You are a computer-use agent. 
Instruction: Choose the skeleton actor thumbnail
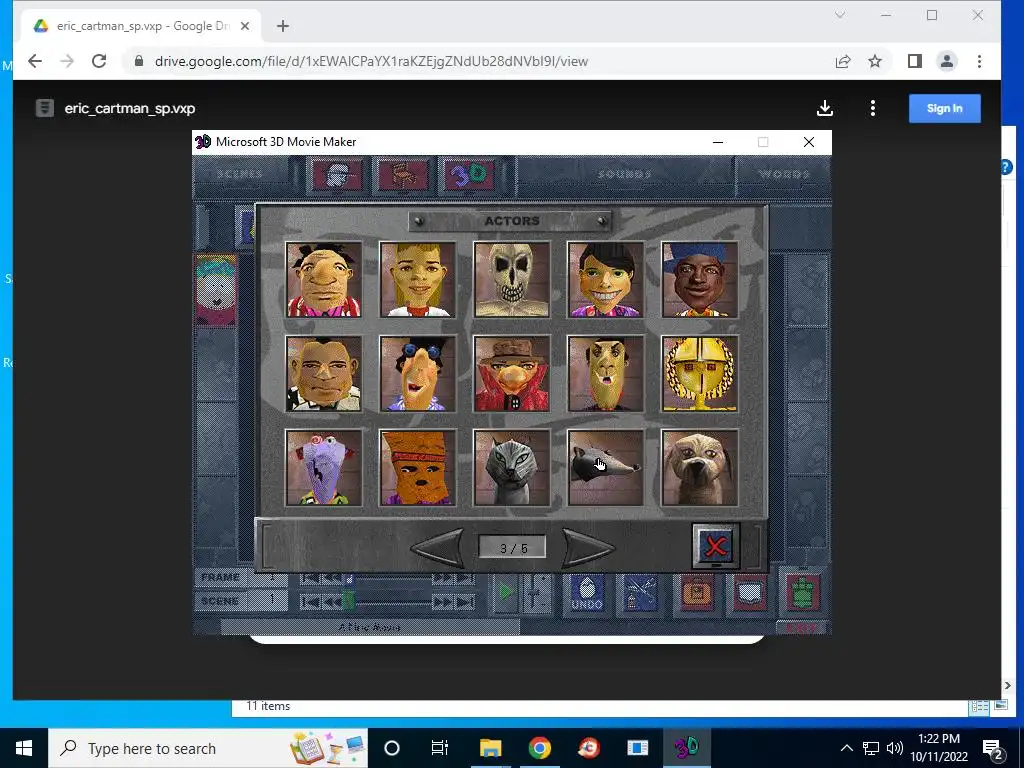pos(511,280)
